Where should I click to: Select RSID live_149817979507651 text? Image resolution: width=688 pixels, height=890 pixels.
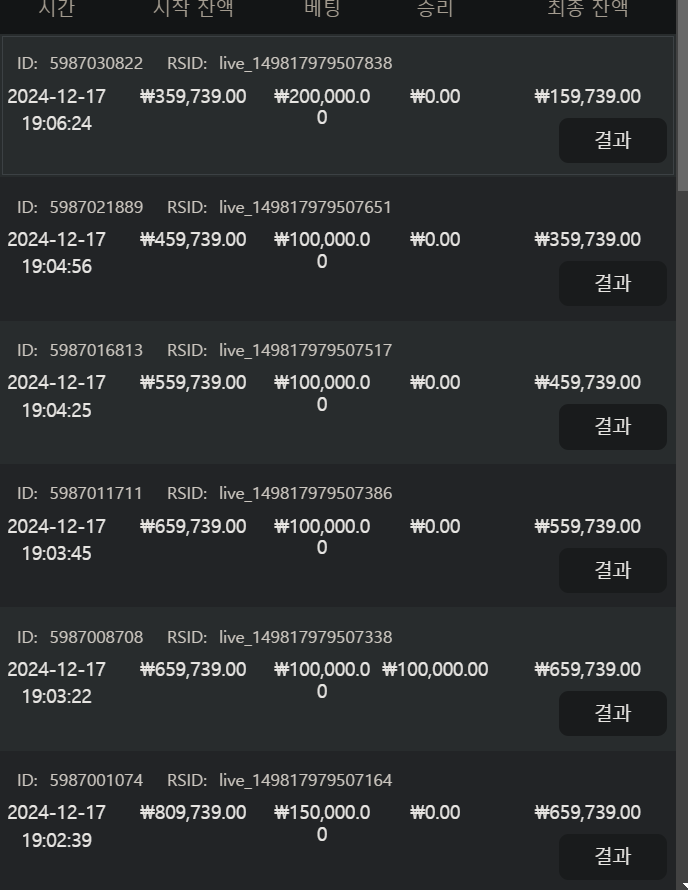305,207
